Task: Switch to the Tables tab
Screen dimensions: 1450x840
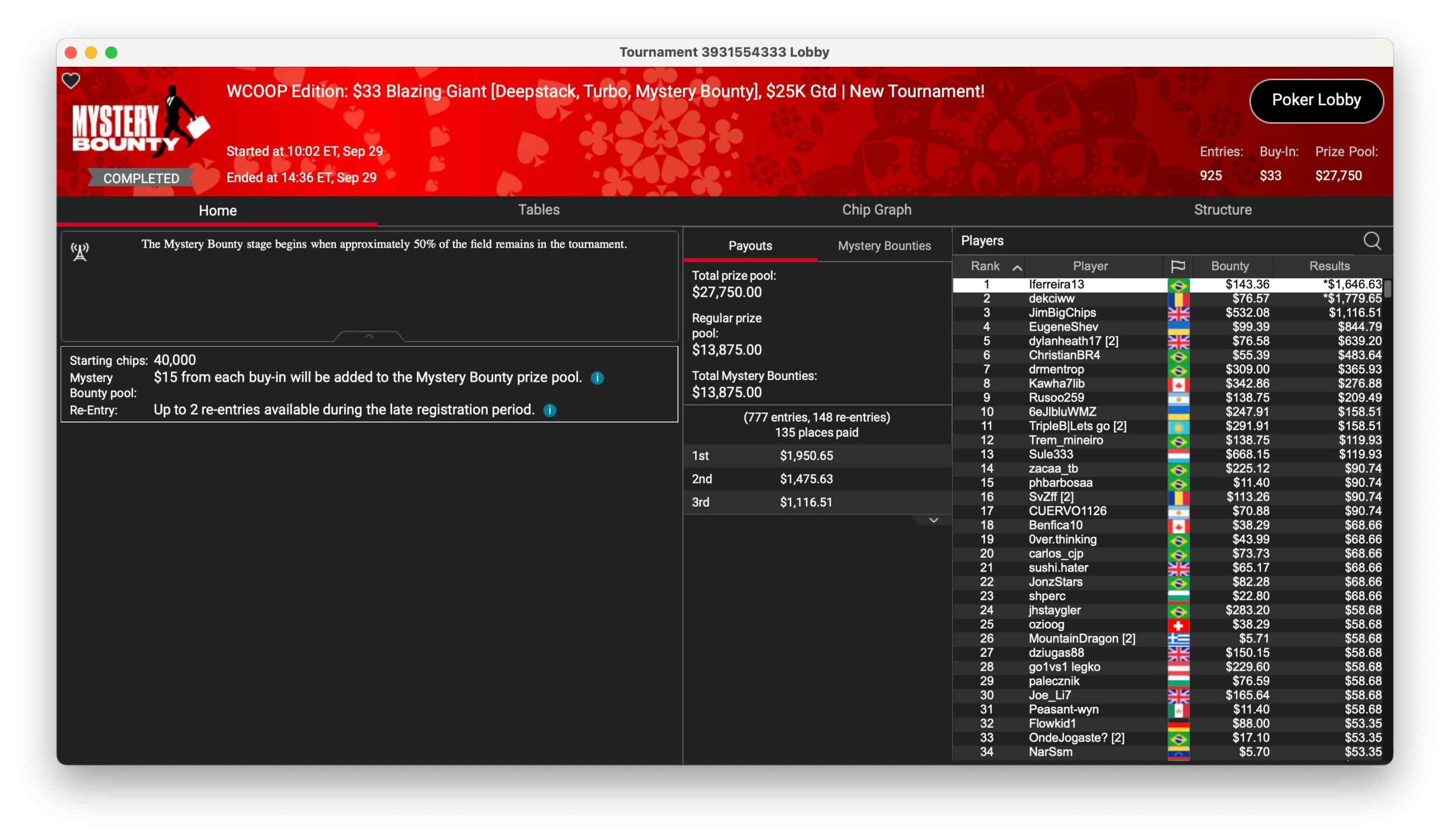Action: click(x=539, y=210)
